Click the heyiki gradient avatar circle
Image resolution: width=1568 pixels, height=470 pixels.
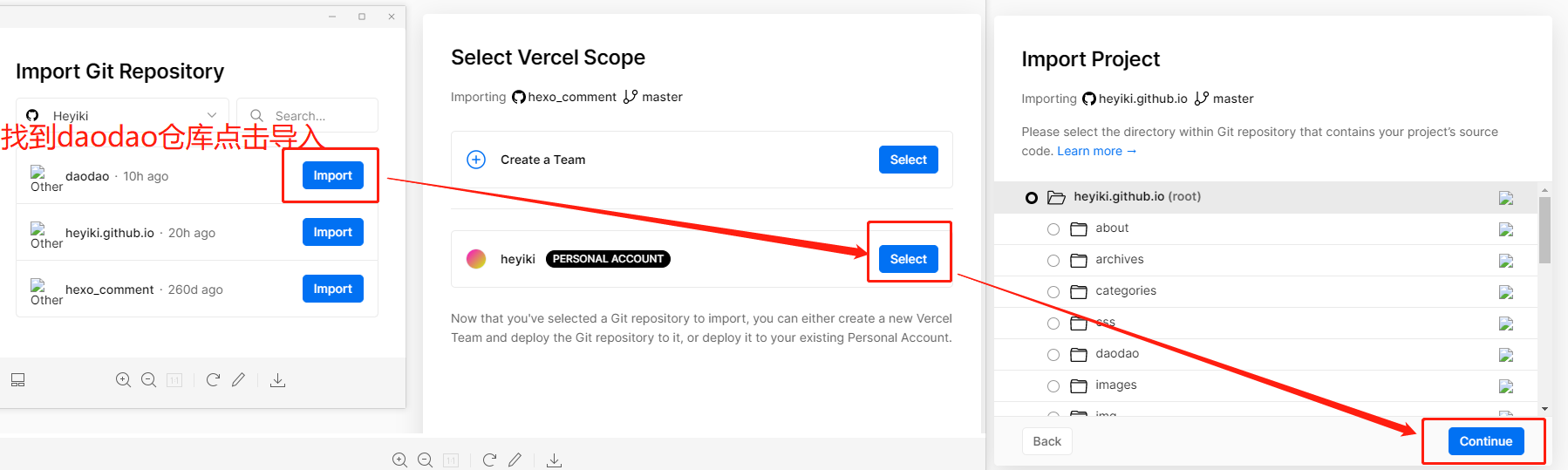point(476,259)
